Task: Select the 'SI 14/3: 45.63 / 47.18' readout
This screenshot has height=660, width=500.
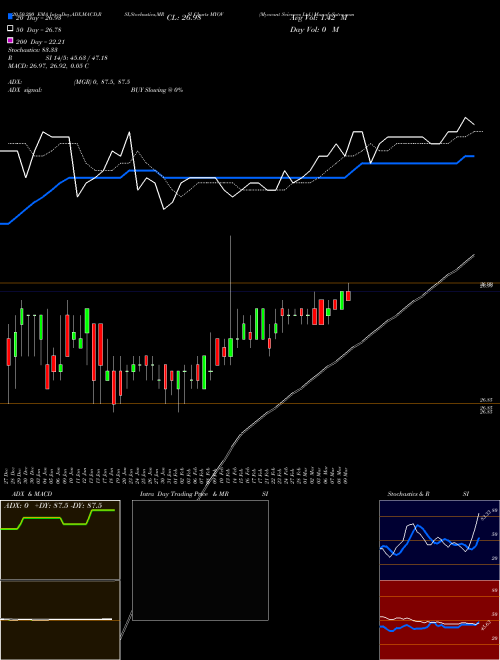Action: coord(77,58)
